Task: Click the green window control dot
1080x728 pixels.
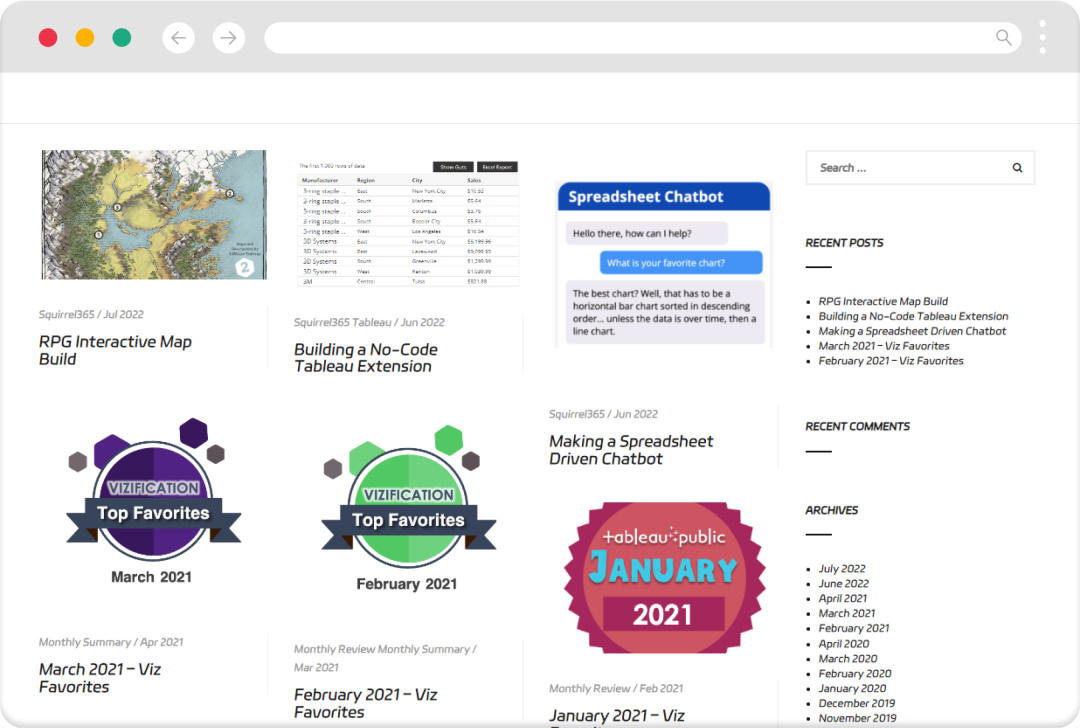Action: click(x=122, y=37)
